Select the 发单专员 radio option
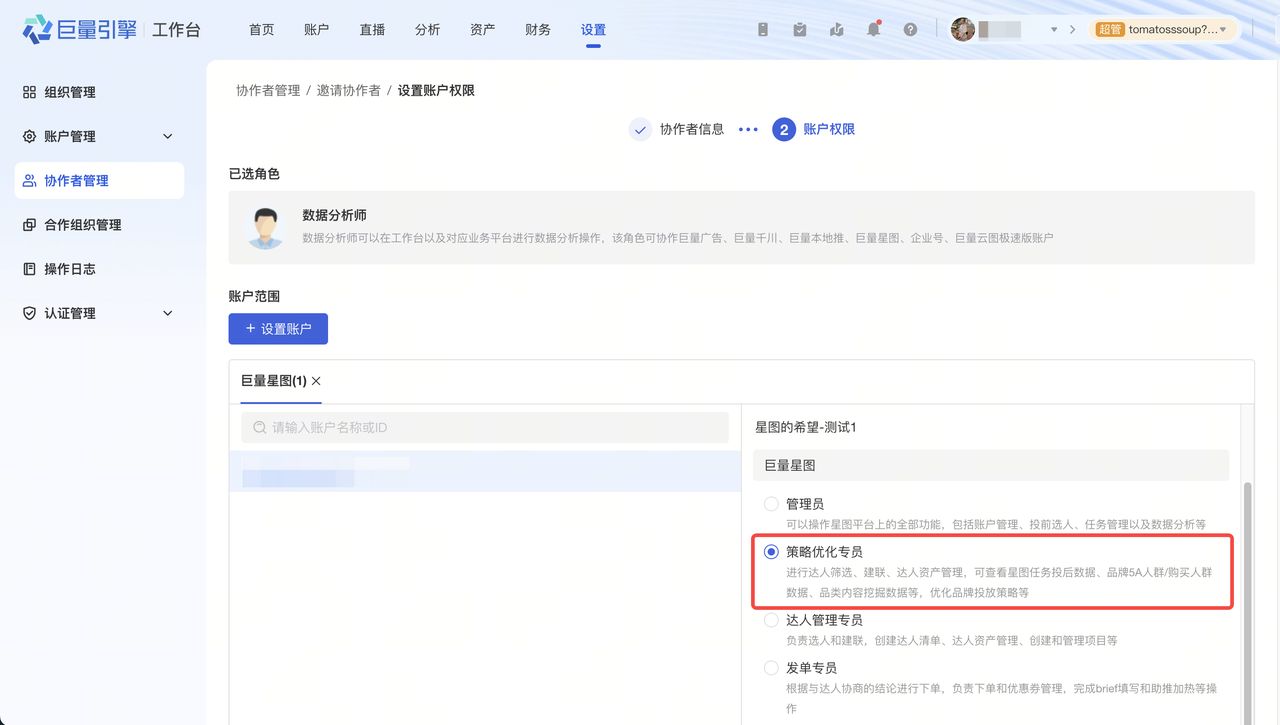This screenshot has width=1280, height=725. (x=771, y=668)
